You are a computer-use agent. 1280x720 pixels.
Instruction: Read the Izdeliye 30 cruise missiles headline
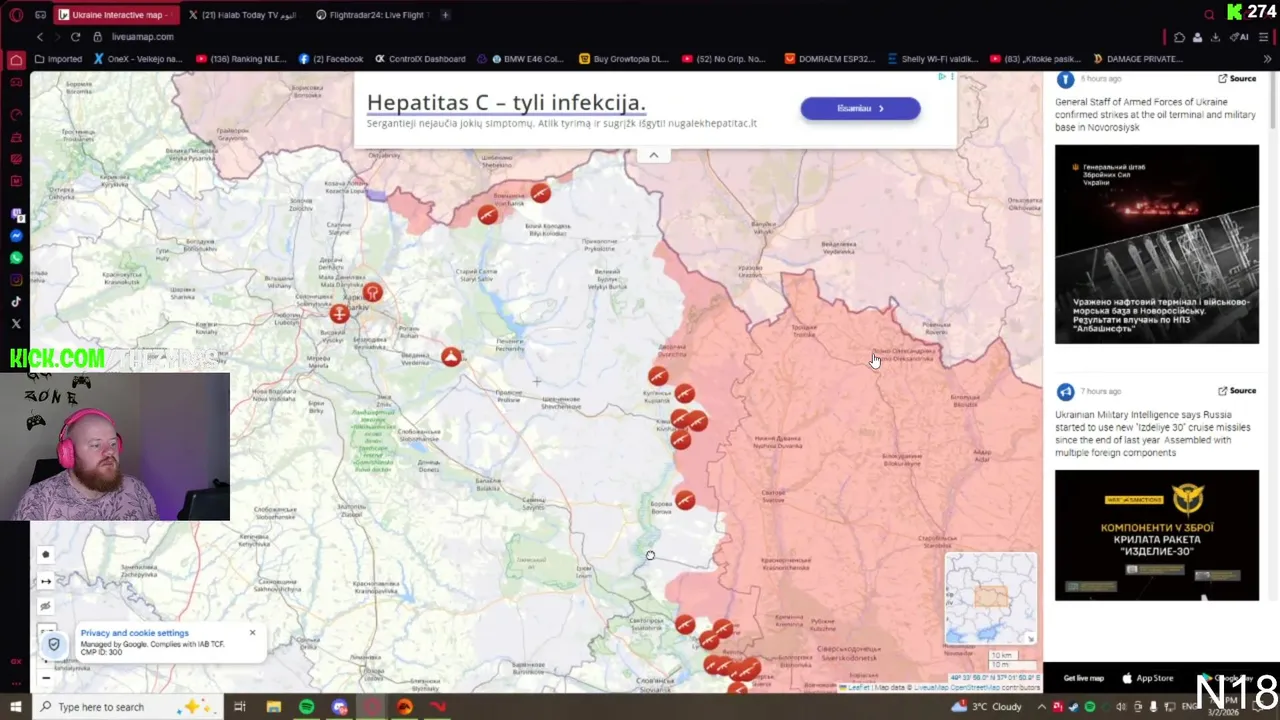[x=1153, y=433]
